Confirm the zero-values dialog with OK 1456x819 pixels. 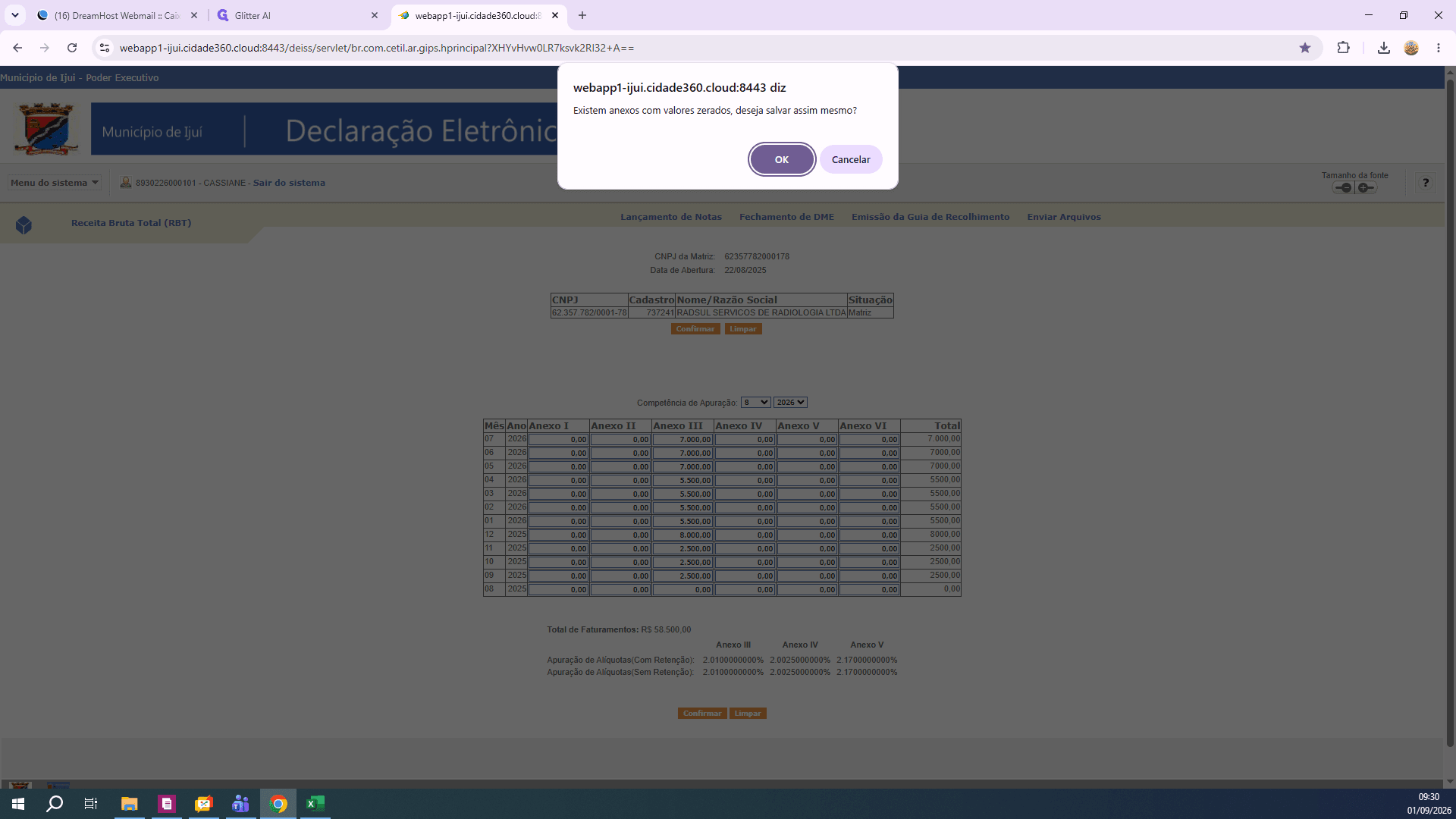coord(782,159)
